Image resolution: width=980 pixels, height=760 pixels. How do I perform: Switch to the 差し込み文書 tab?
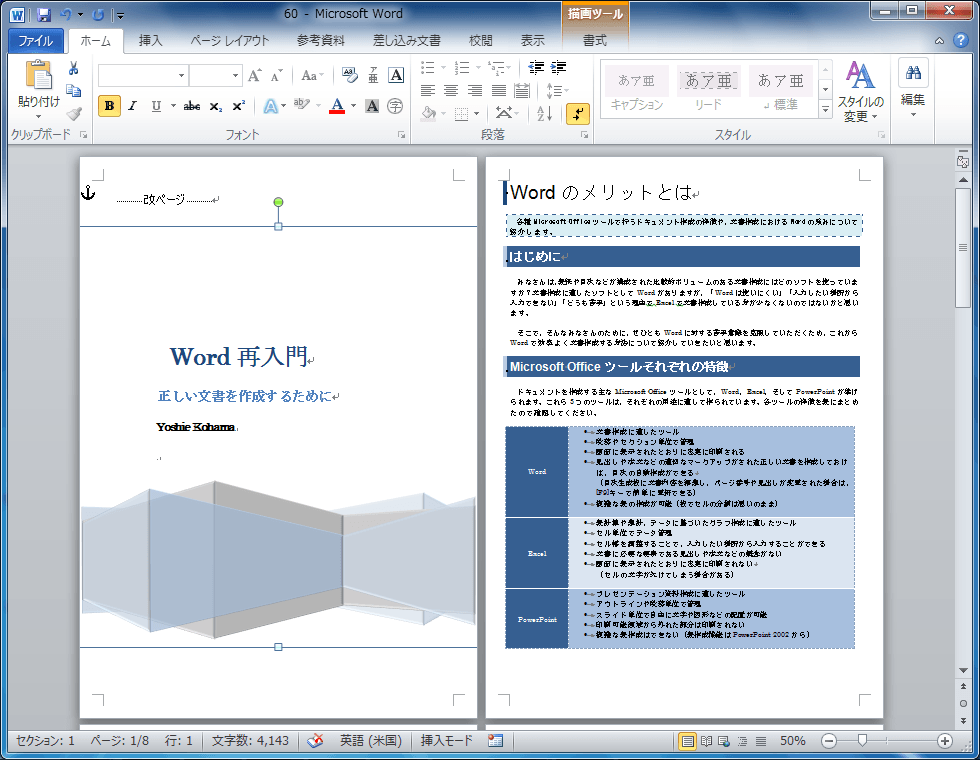point(406,41)
